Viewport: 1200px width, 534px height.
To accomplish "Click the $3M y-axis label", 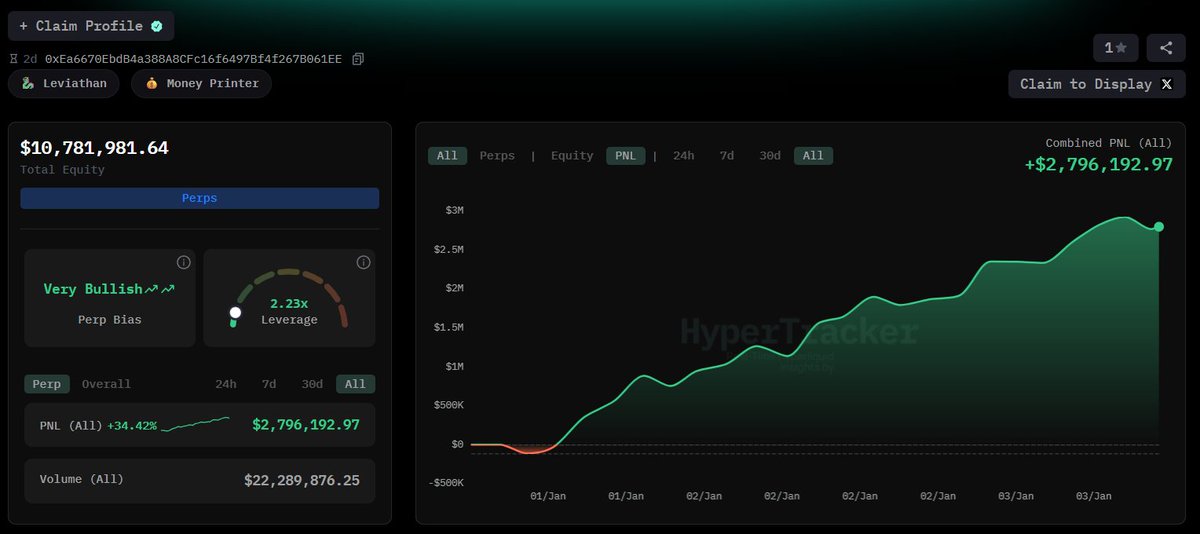I will tap(454, 210).
